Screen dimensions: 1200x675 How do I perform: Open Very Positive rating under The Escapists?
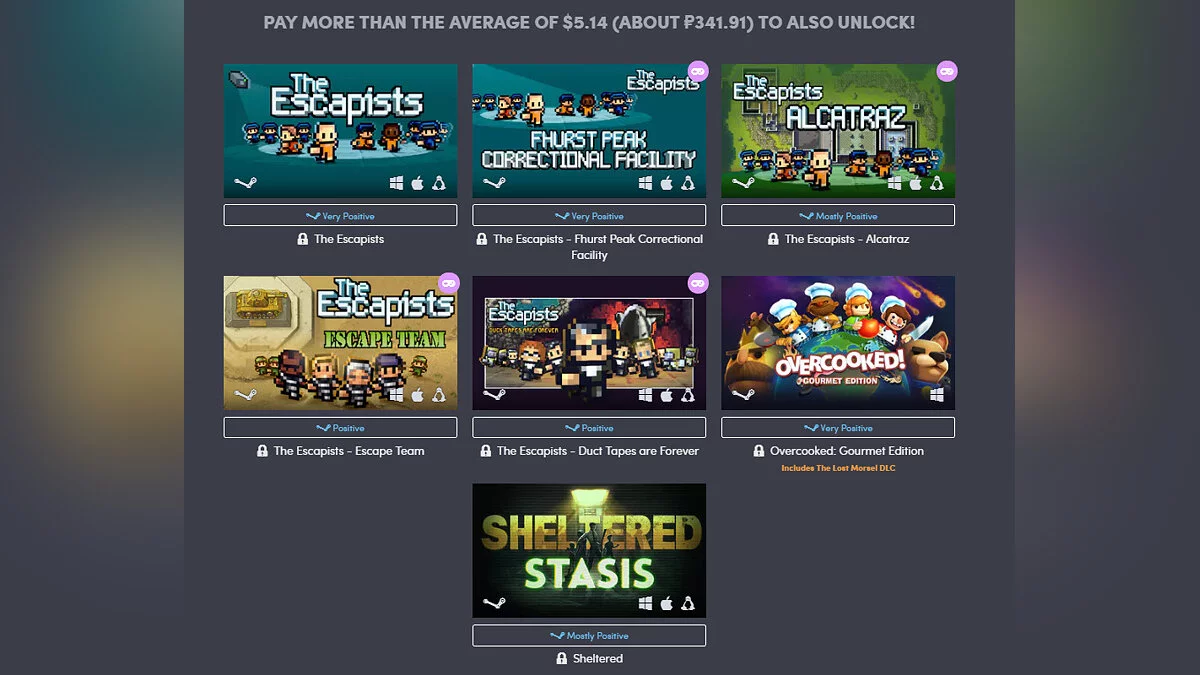coord(340,215)
